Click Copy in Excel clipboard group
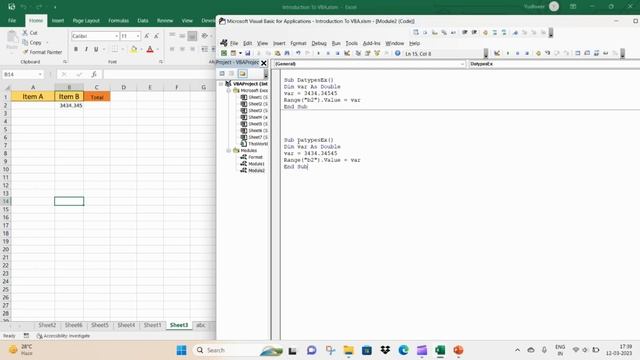Image resolution: width=640 pixels, height=360 pixels. coord(32,42)
